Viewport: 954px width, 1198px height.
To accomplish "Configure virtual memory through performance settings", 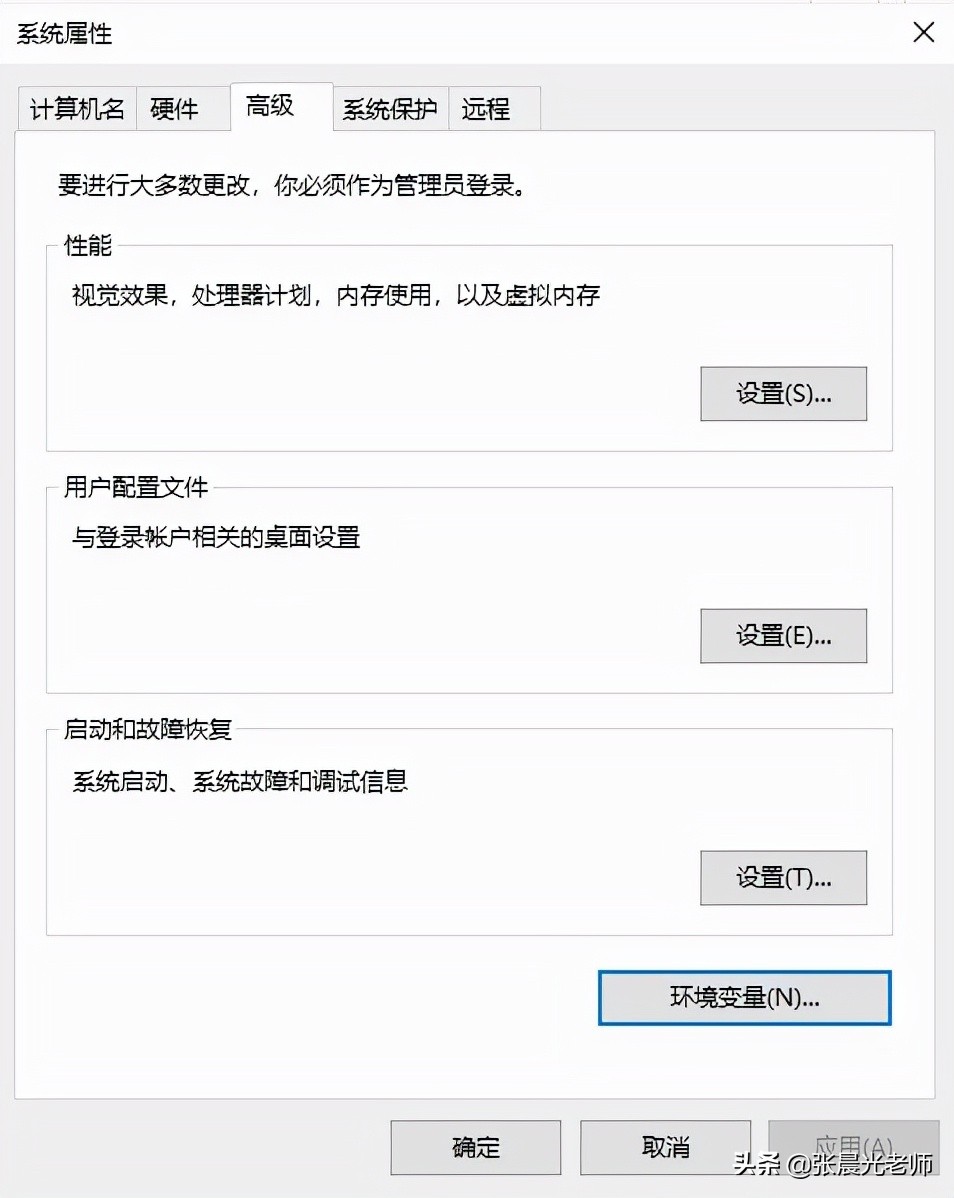I will (x=783, y=394).
